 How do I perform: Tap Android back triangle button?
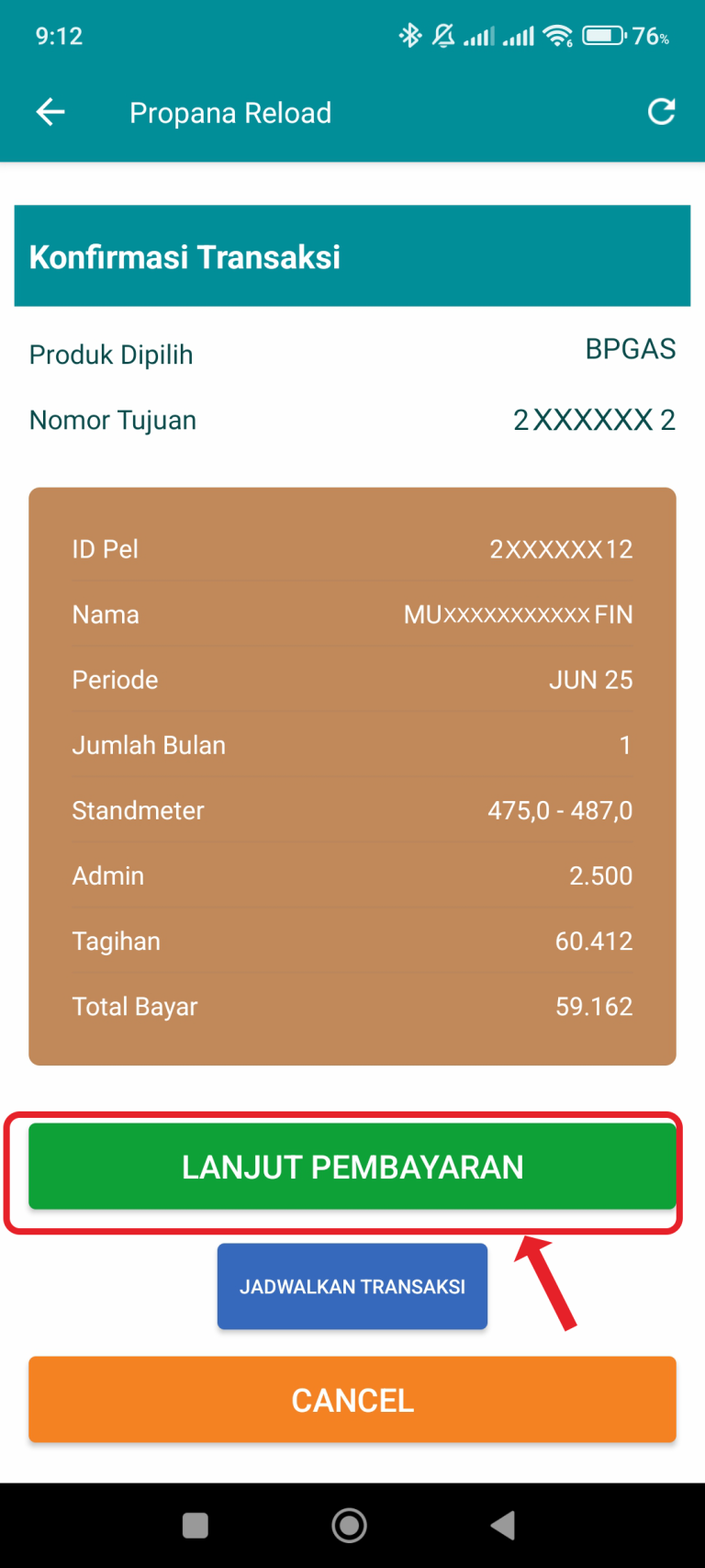point(502,1525)
